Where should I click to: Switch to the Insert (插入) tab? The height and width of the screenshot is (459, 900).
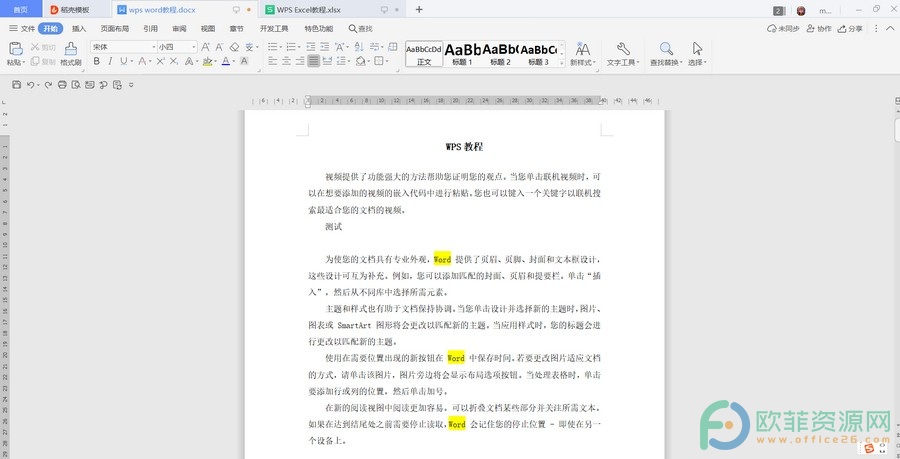[x=79, y=29]
